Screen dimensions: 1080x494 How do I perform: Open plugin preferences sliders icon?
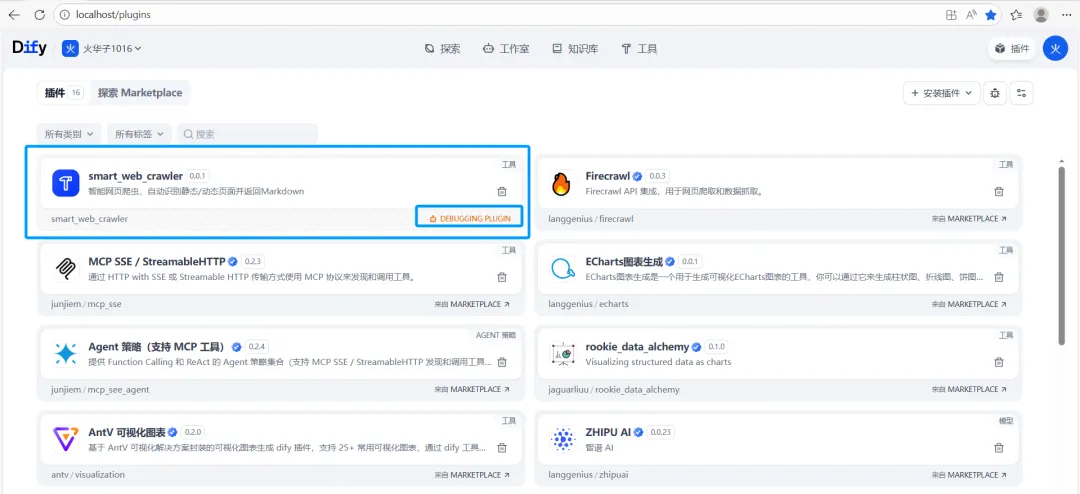coord(1021,93)
